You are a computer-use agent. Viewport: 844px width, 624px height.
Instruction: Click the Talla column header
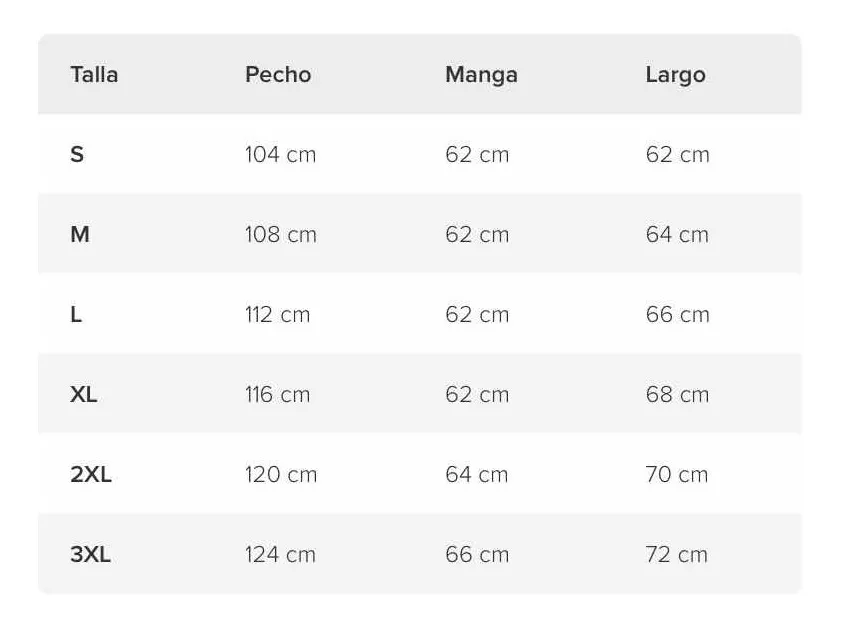click(94, 74)
